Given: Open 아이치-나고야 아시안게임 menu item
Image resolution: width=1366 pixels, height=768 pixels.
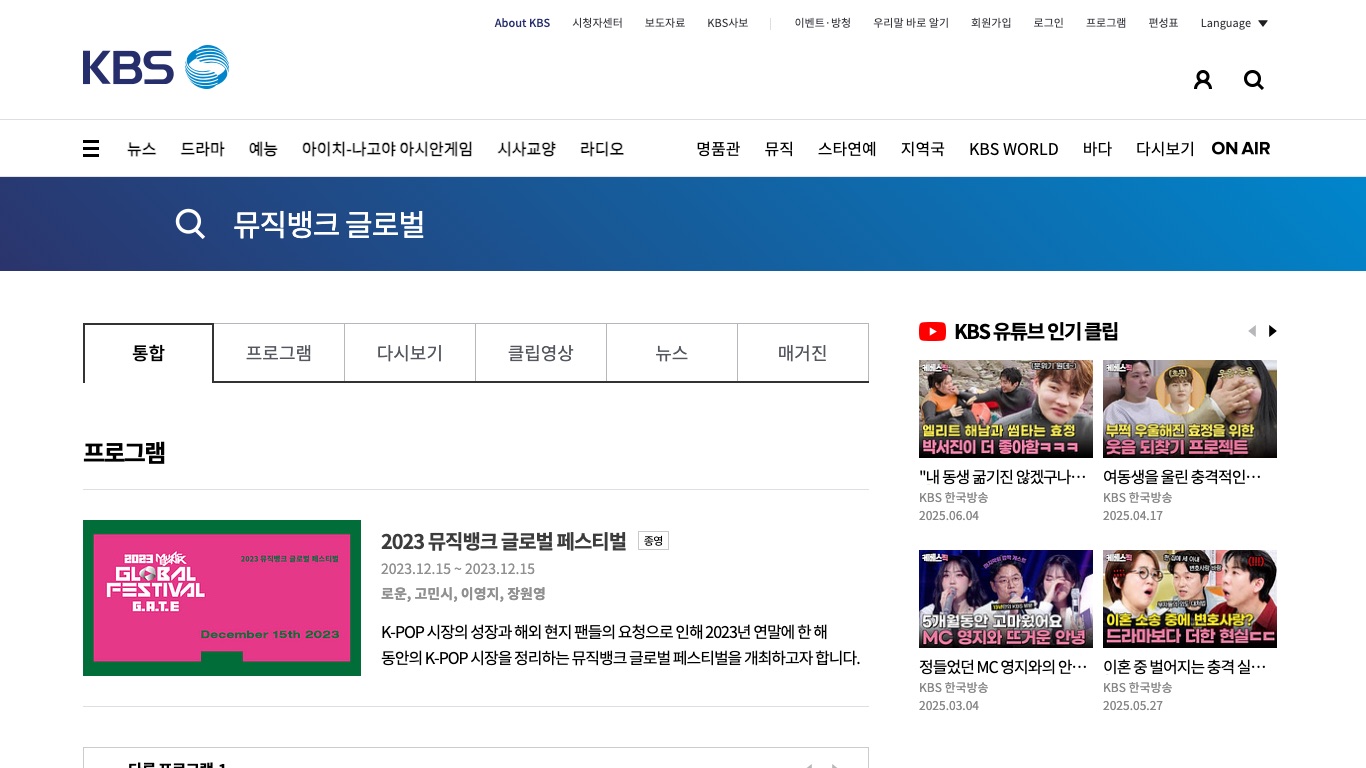Looking at the screenshot, I should coord(387,149).
